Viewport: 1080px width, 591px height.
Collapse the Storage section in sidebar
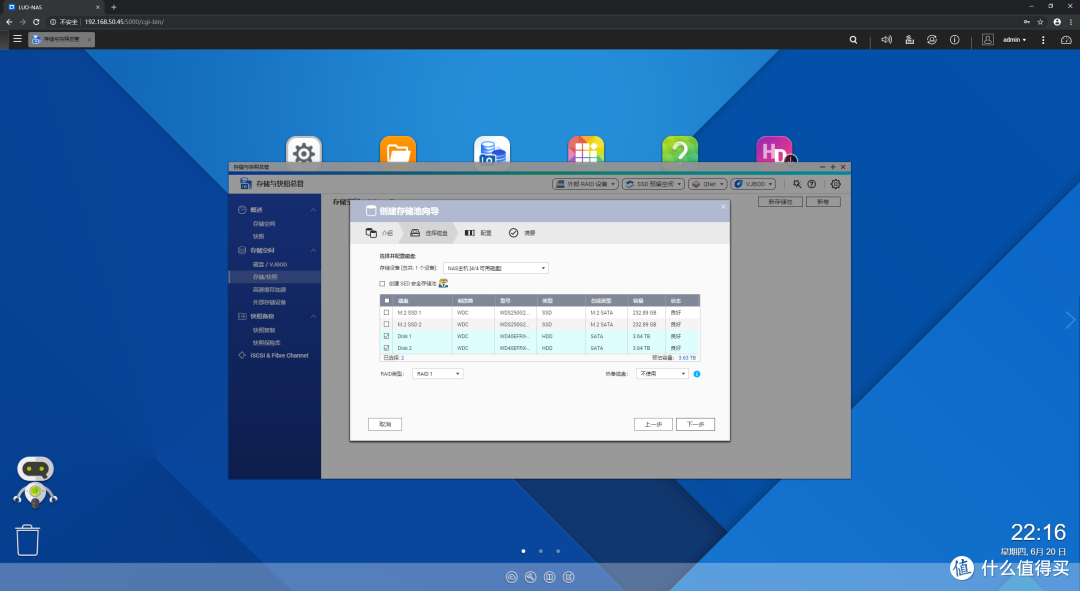(x=313, y=250)
